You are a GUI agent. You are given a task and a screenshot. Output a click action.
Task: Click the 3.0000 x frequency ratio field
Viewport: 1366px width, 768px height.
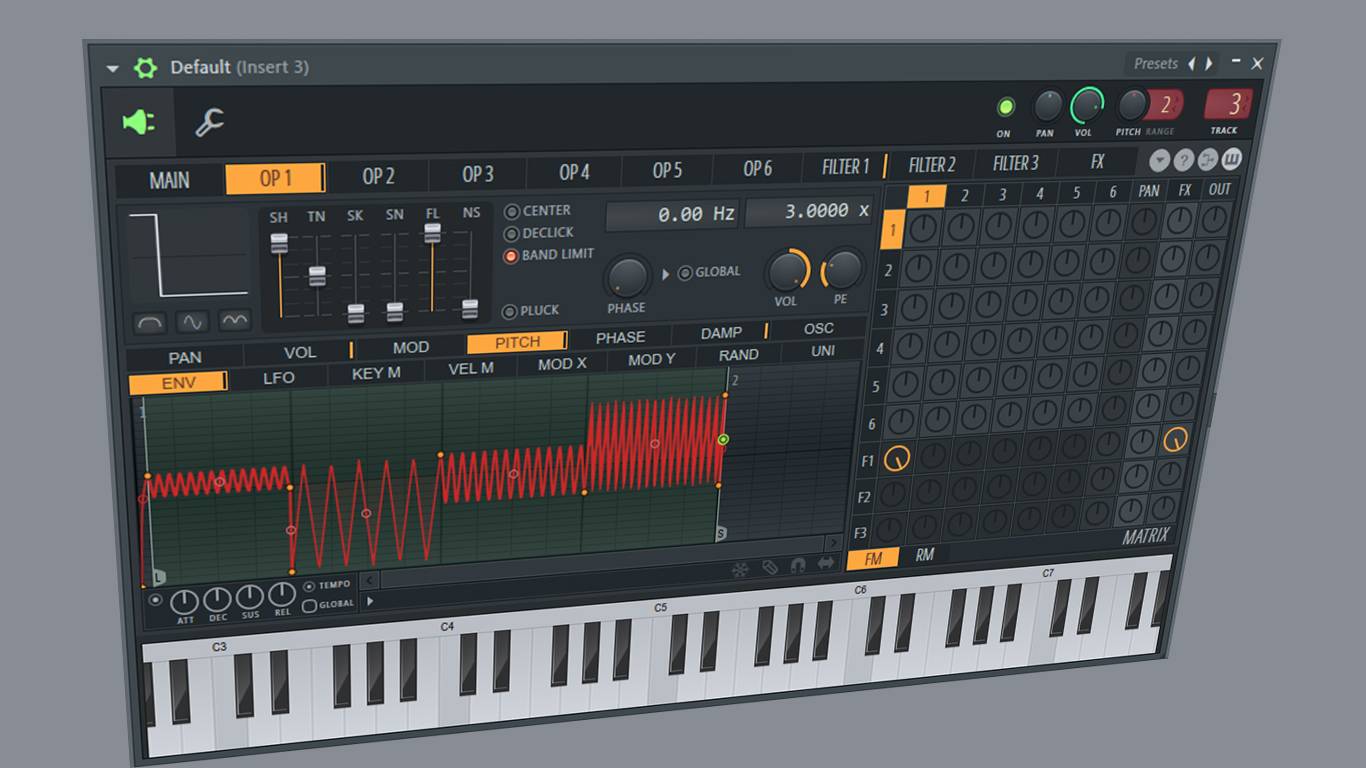click(808, 211)
